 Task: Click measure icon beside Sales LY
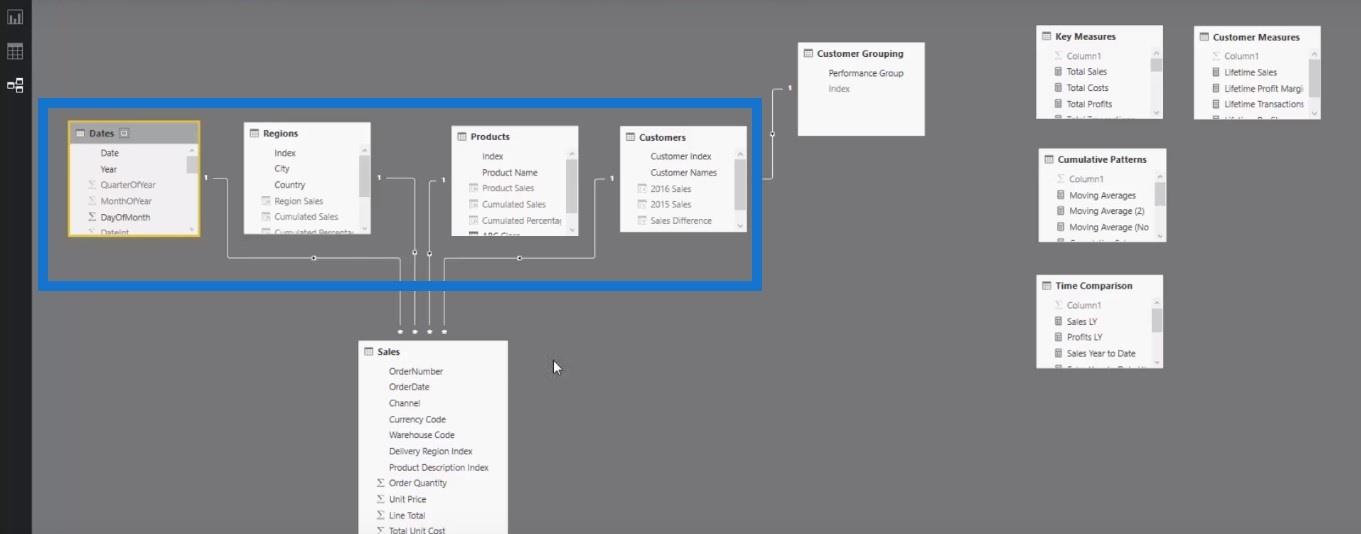pyautogui.click(x=1058, y=321)
